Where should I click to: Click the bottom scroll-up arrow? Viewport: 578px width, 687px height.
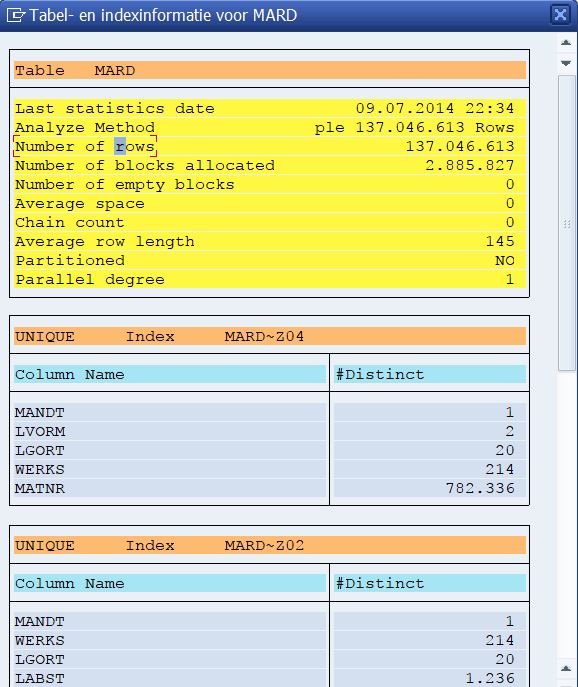[566, 669]
